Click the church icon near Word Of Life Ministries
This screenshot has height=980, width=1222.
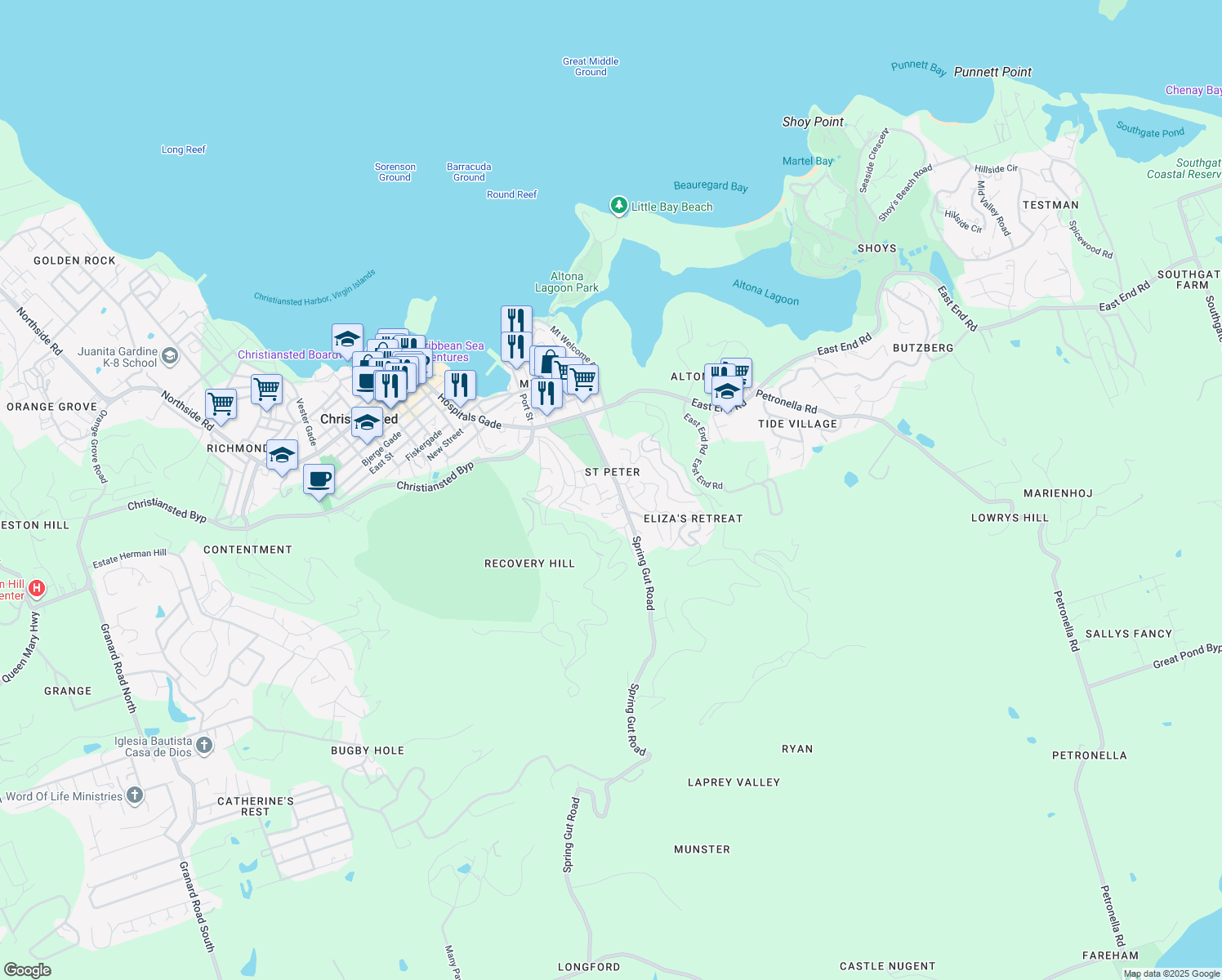(x=133, y=795)
